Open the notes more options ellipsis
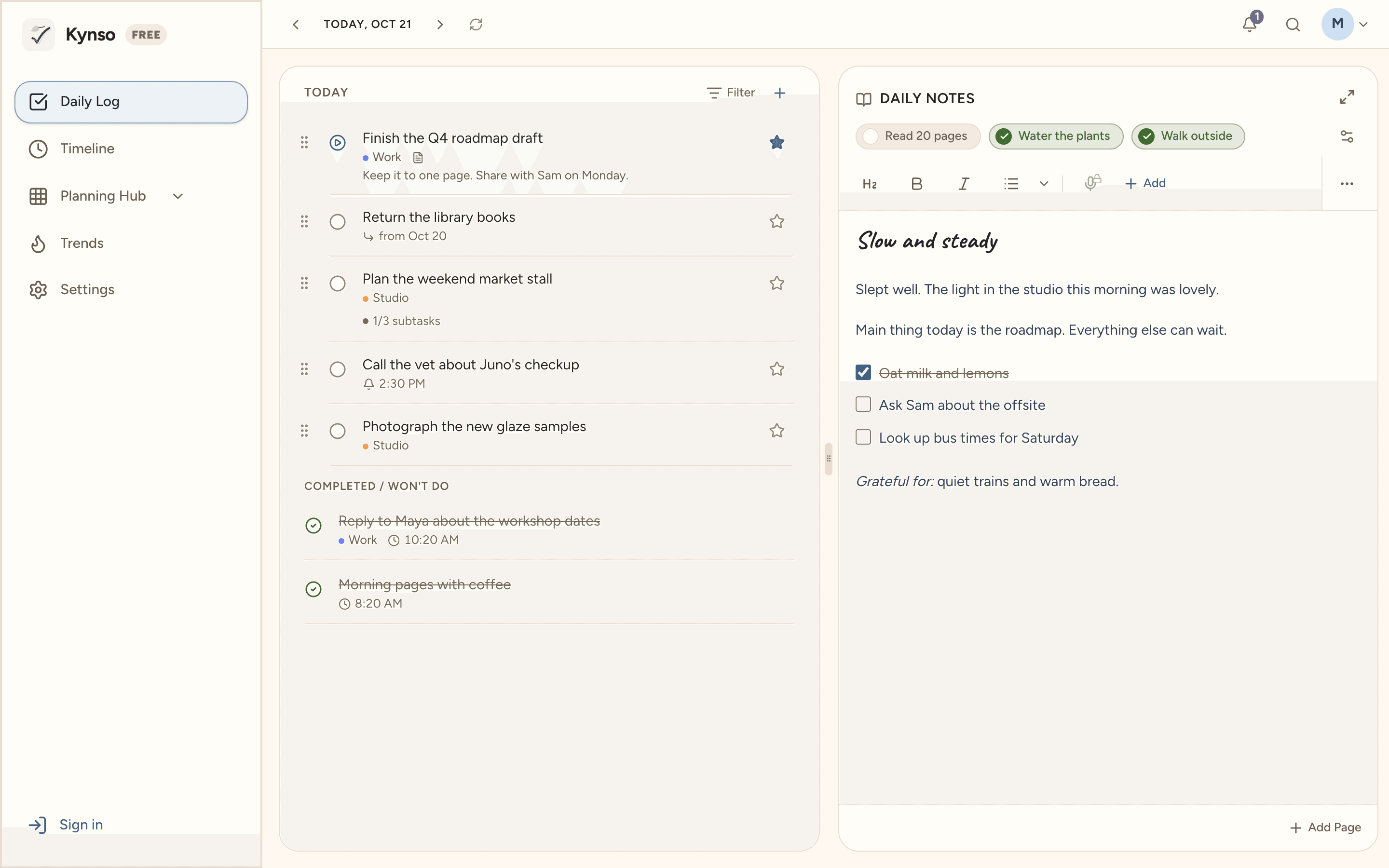The height and width of the screenshot is (868, 1389). click(1347, 184)
